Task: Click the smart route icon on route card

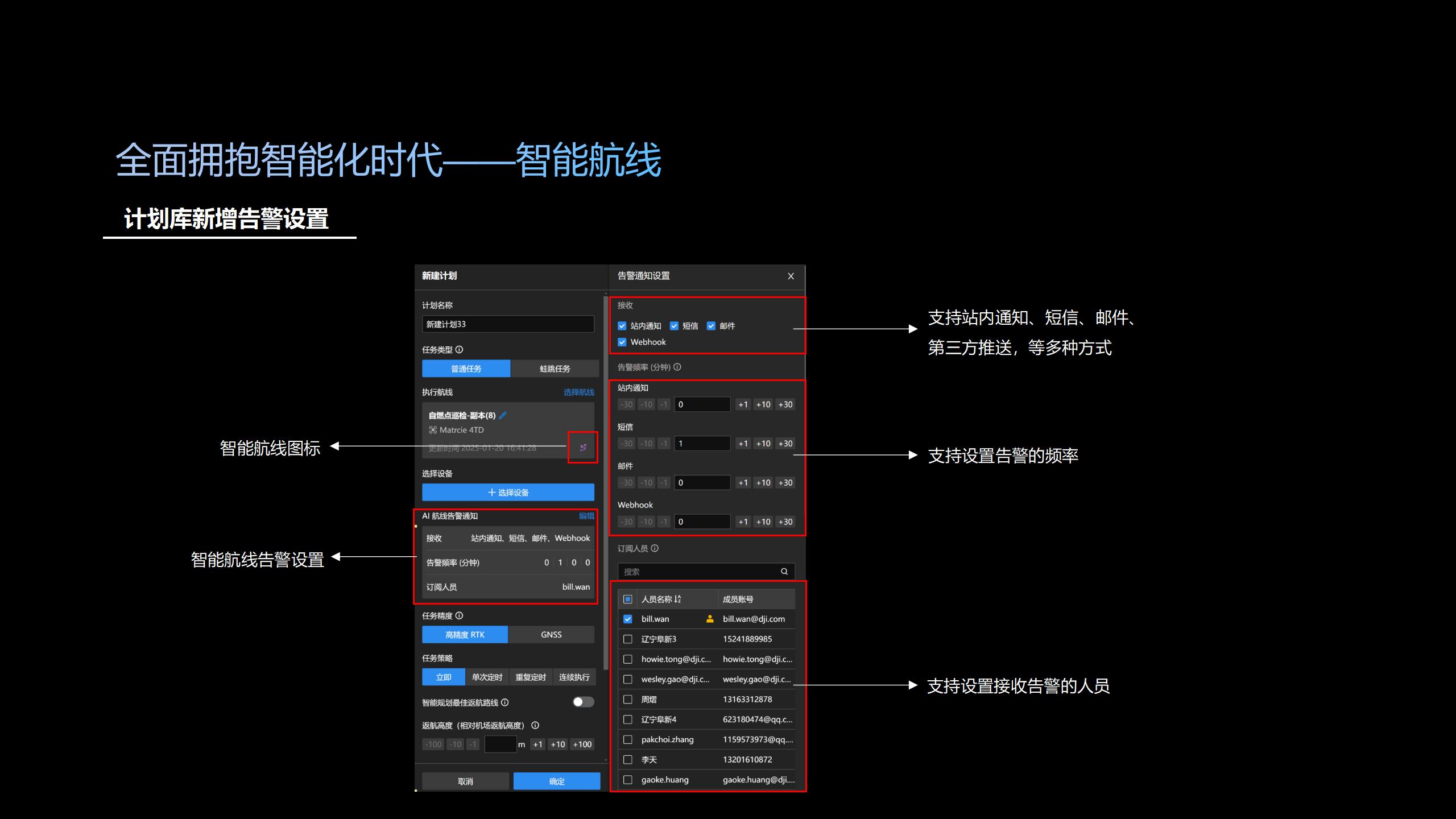Action: pos(583,448)
